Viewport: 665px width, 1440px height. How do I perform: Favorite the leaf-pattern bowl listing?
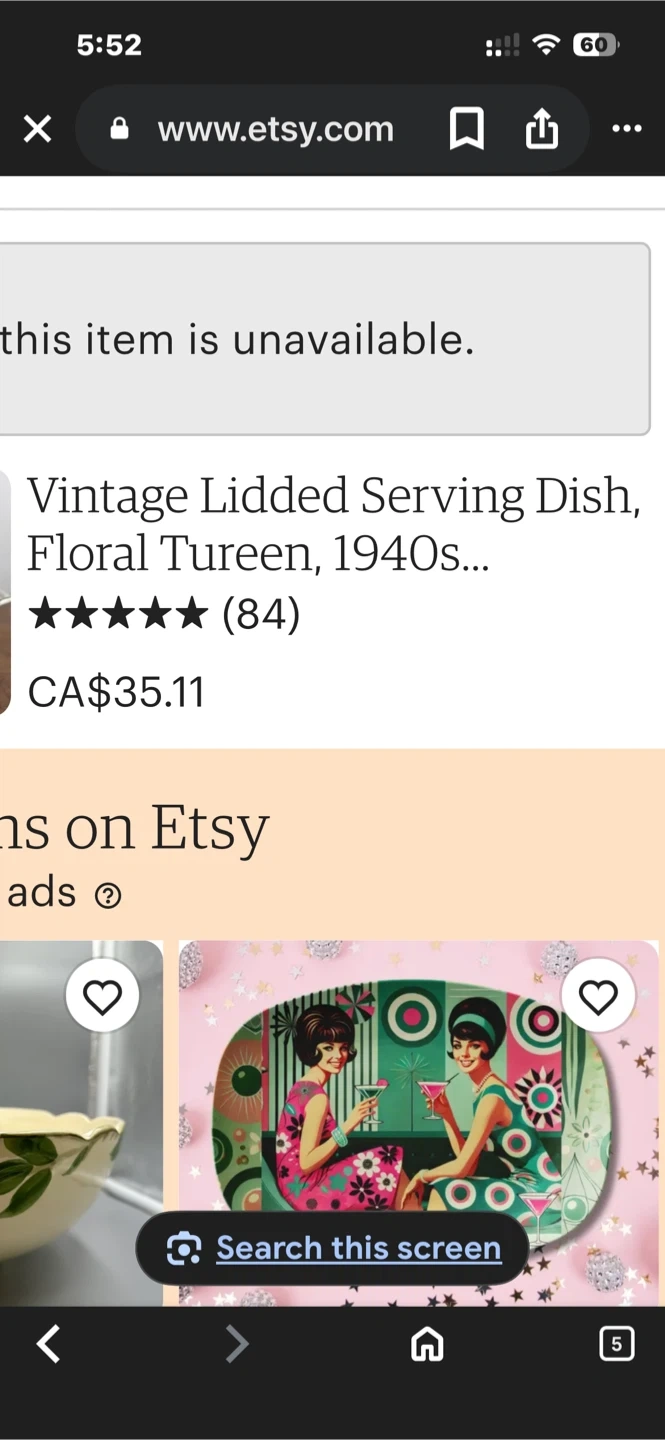point(102,997)
